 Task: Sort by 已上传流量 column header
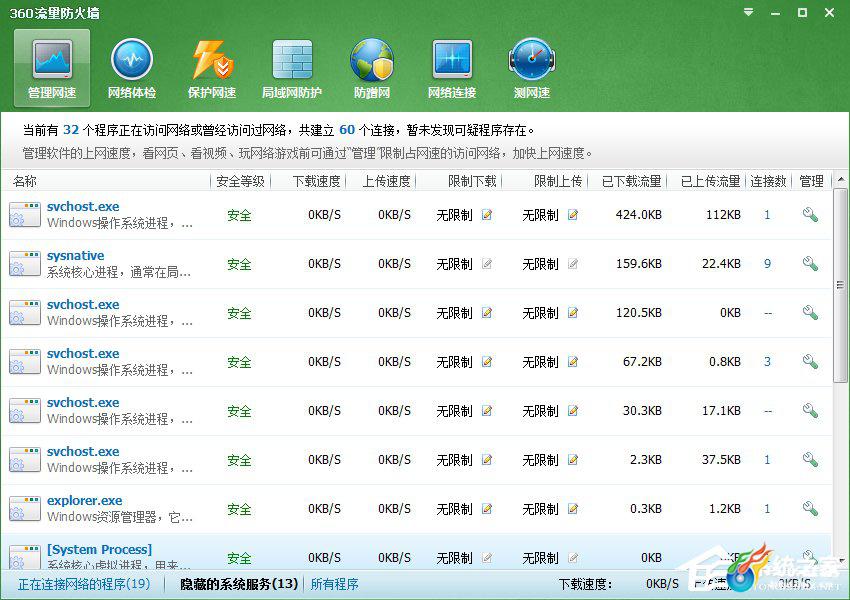point(711,181)
